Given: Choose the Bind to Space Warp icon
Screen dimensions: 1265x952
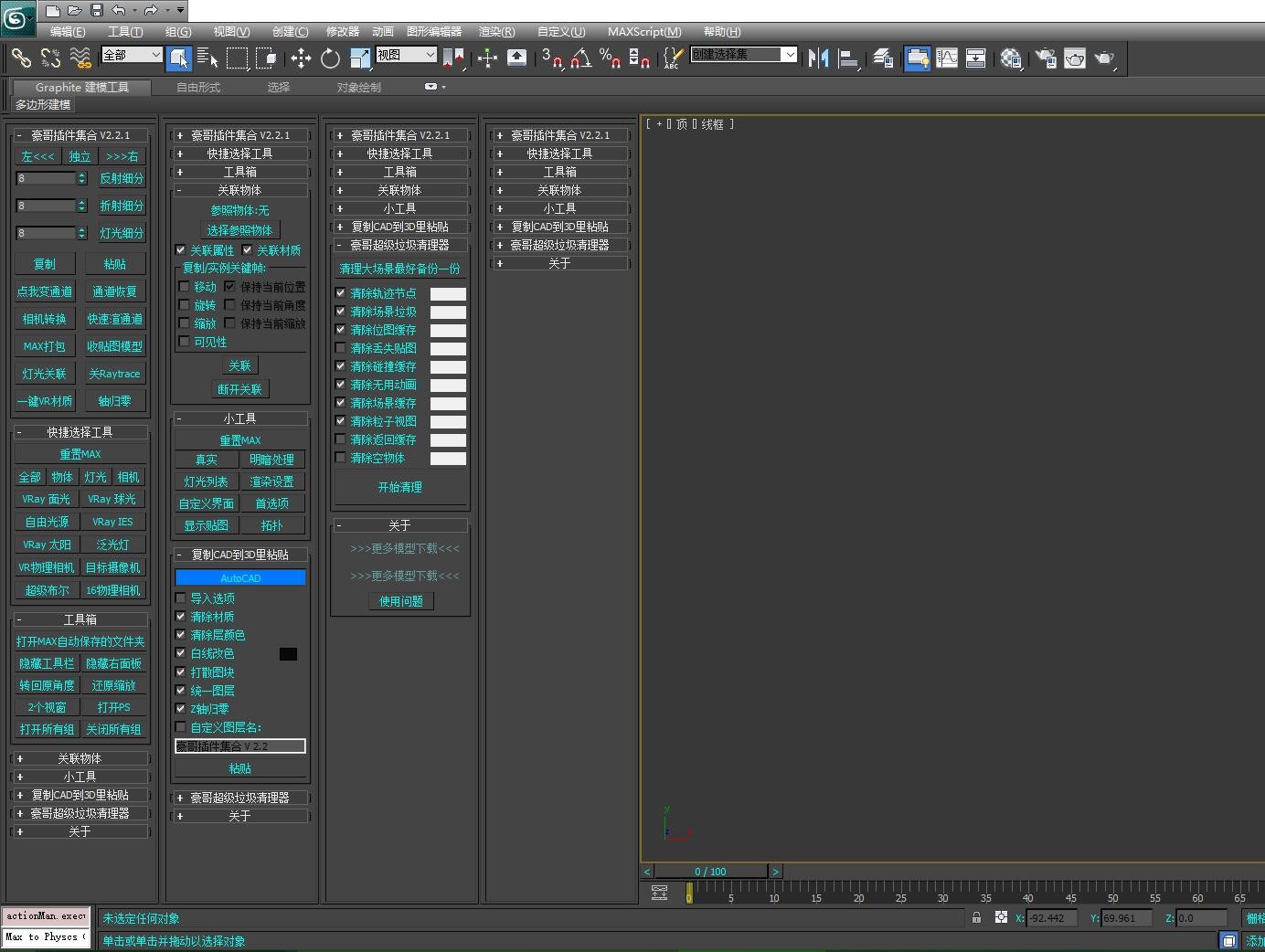Looking at the screenshot, I should click(x=80, y=58).
